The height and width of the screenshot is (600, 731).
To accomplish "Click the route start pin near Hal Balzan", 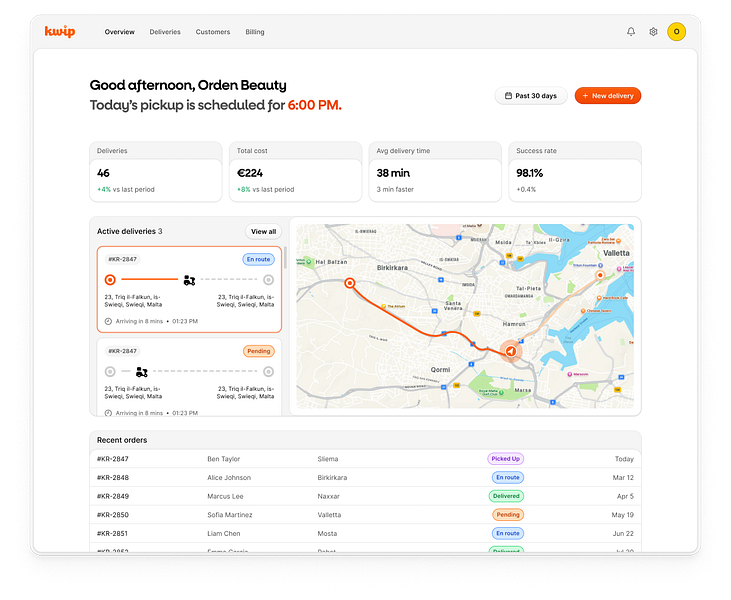I will 350,283.
